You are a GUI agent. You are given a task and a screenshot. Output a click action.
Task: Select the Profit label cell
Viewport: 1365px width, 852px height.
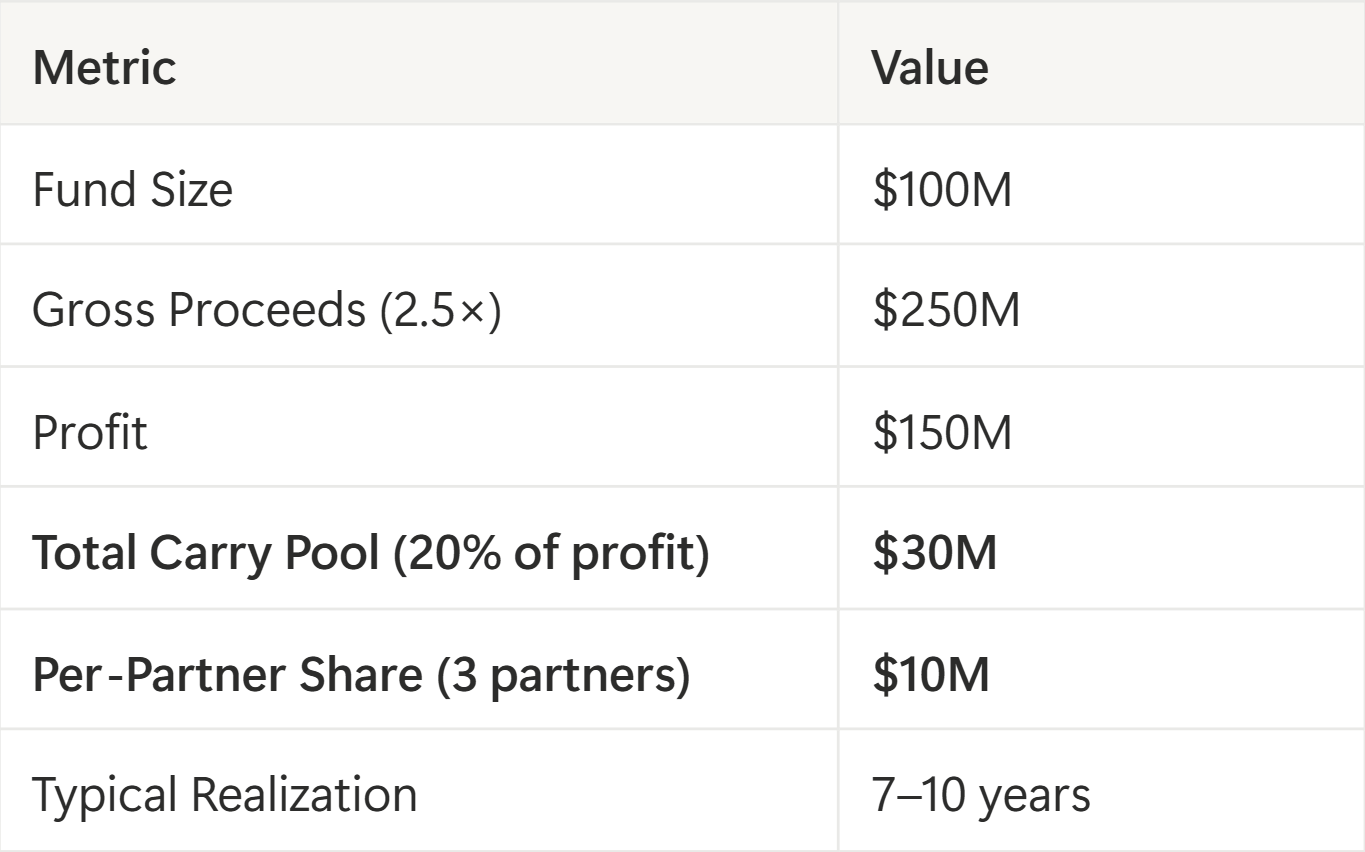(90, 432)
